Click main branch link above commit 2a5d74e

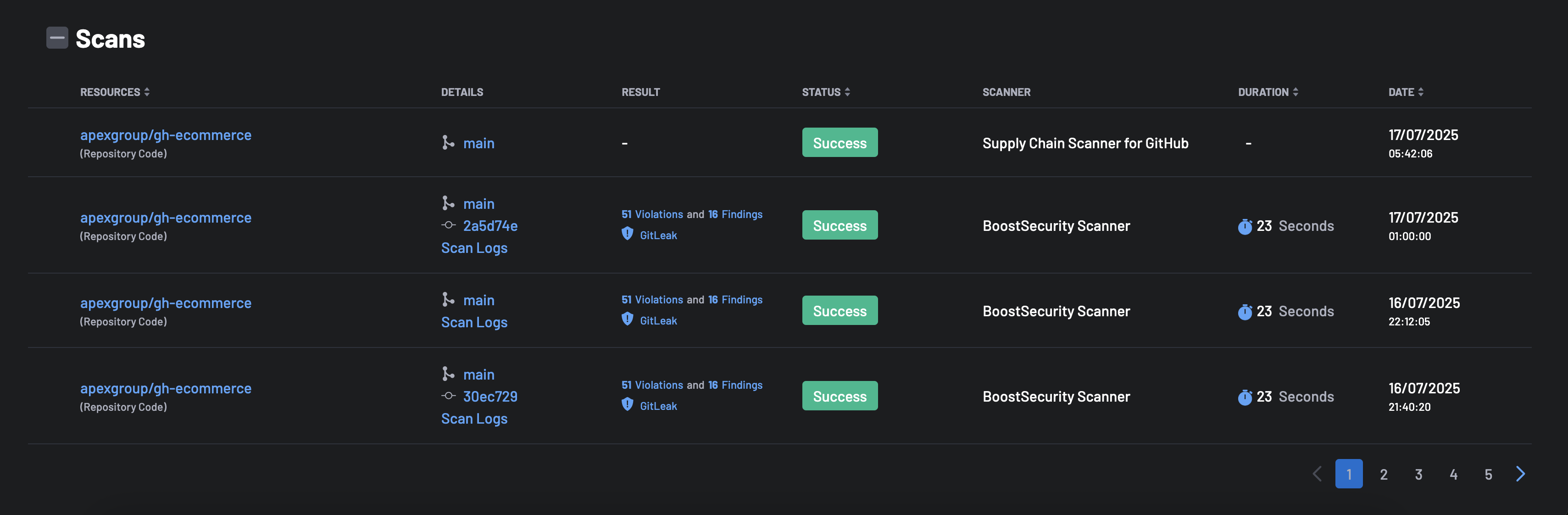click(478, 203)
